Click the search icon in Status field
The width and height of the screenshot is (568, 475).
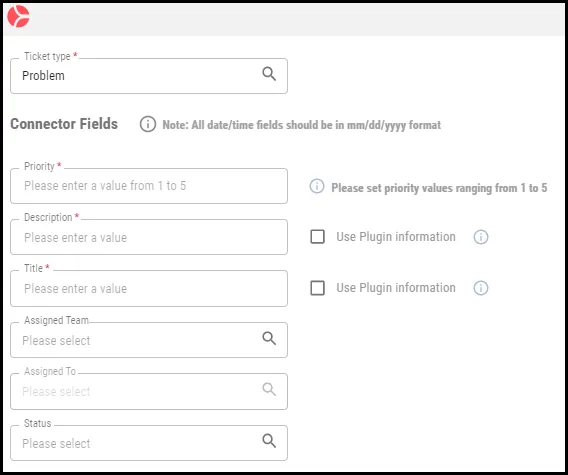pyautogui.click(x=269, y=441)
